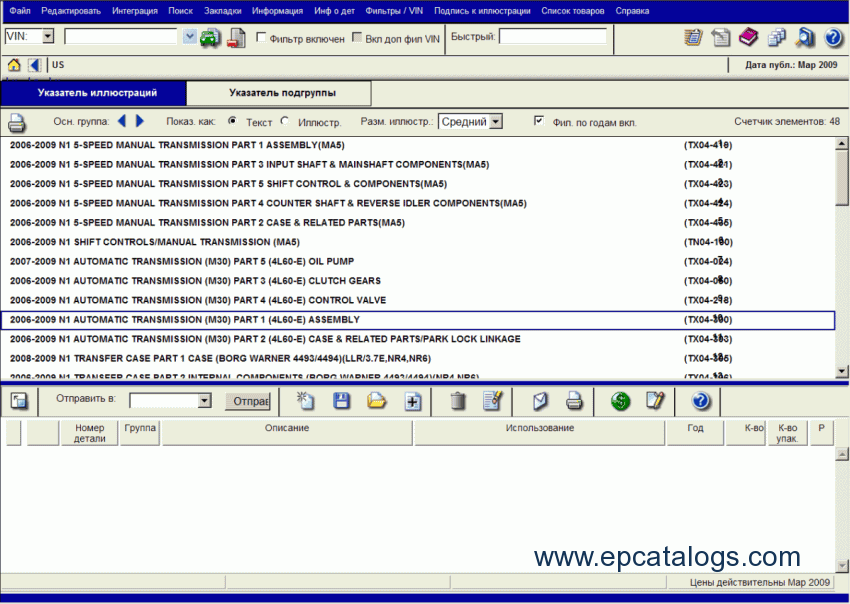The width and height of the screenshot is (850, 604).
Task: Switch to Указатель подгруппы tab
Action: (x=282, y=93)
